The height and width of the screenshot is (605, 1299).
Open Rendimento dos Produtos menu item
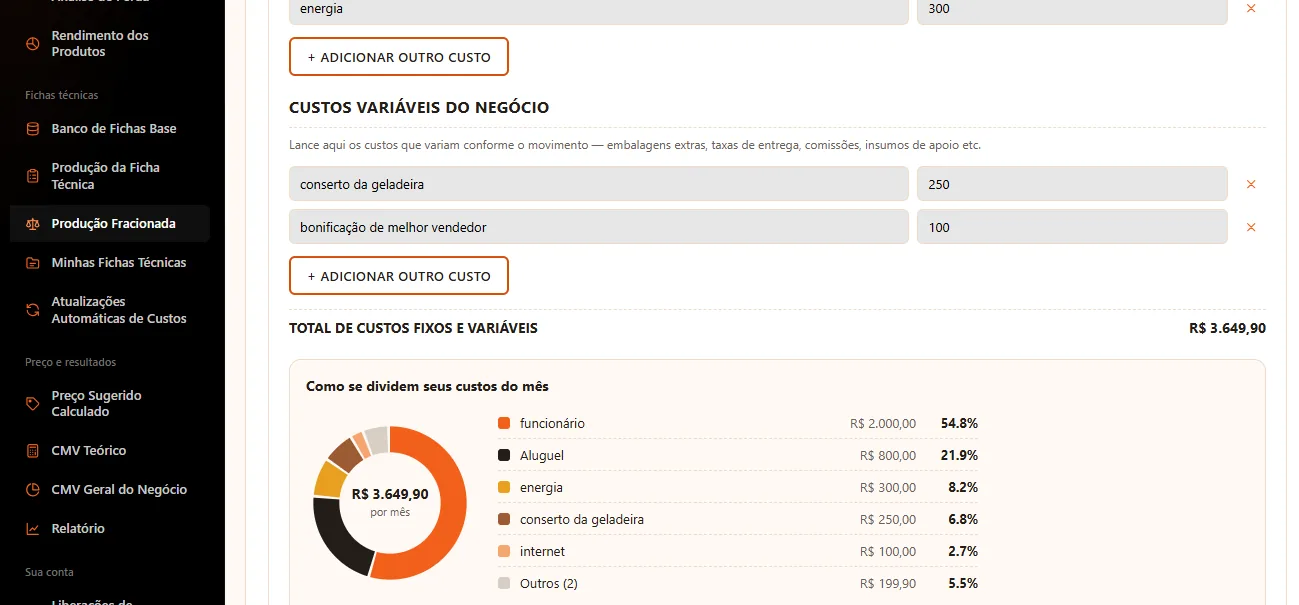click(110, 43)
